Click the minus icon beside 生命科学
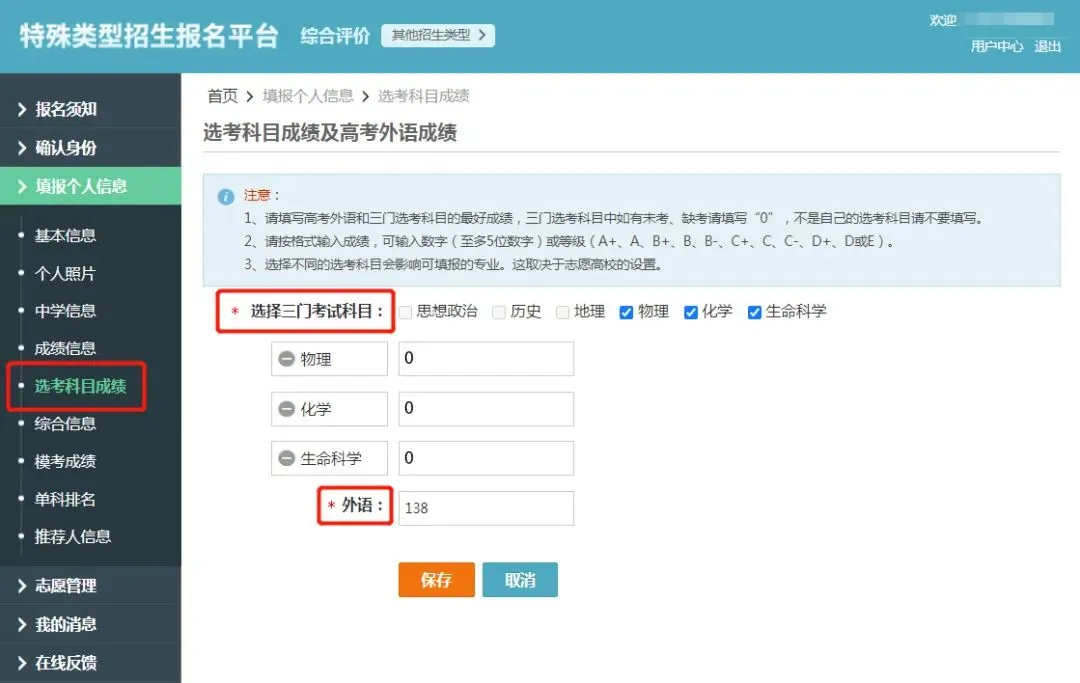This screenshot has width=1080, height=683. click(287, 459)
